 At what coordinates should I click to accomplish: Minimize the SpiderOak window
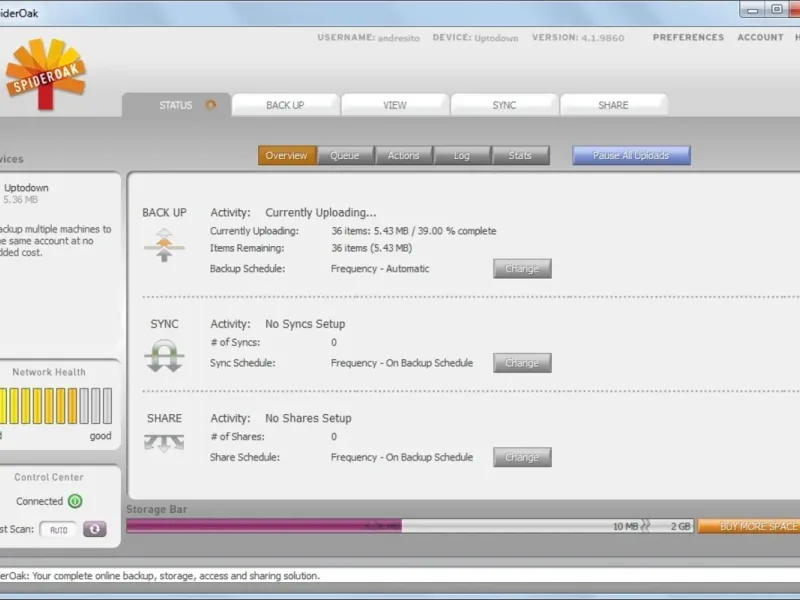pos(753,10)
